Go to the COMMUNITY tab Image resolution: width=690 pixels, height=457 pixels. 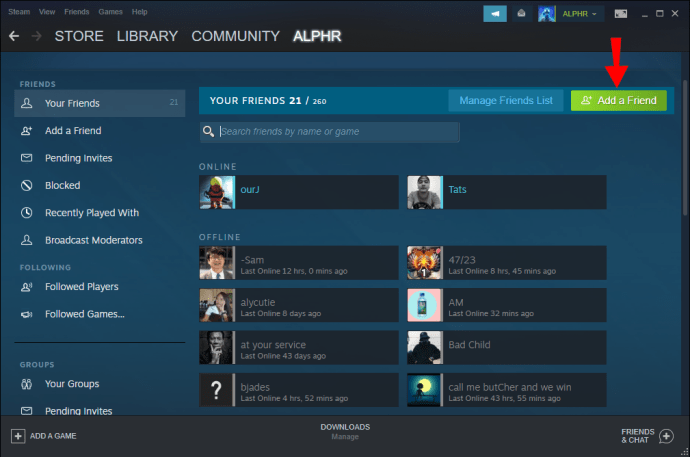pos(235,36)
